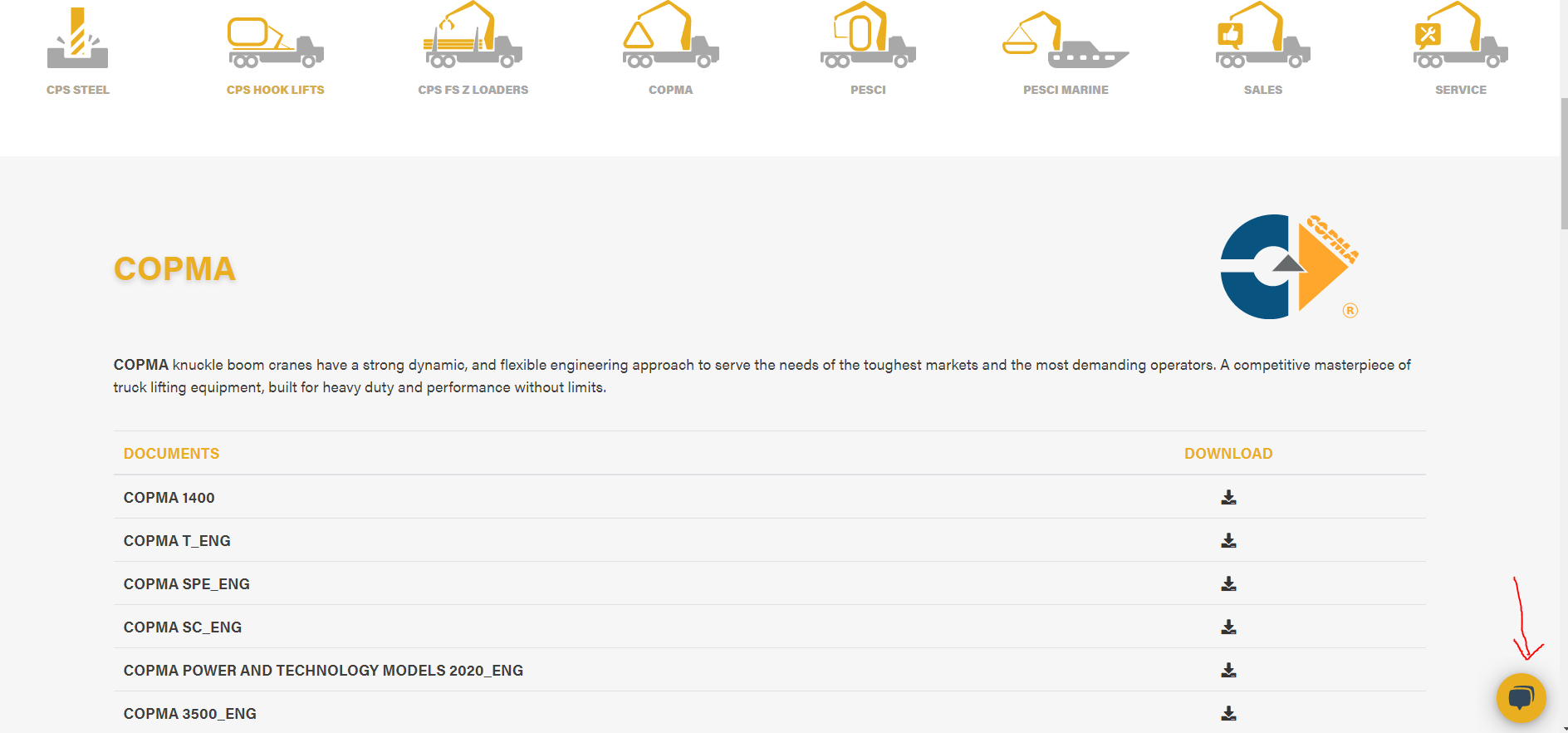The image size is (1568, 733).
Task: Open the PESCI crane truck icon
Action: (x=868, y=35)
